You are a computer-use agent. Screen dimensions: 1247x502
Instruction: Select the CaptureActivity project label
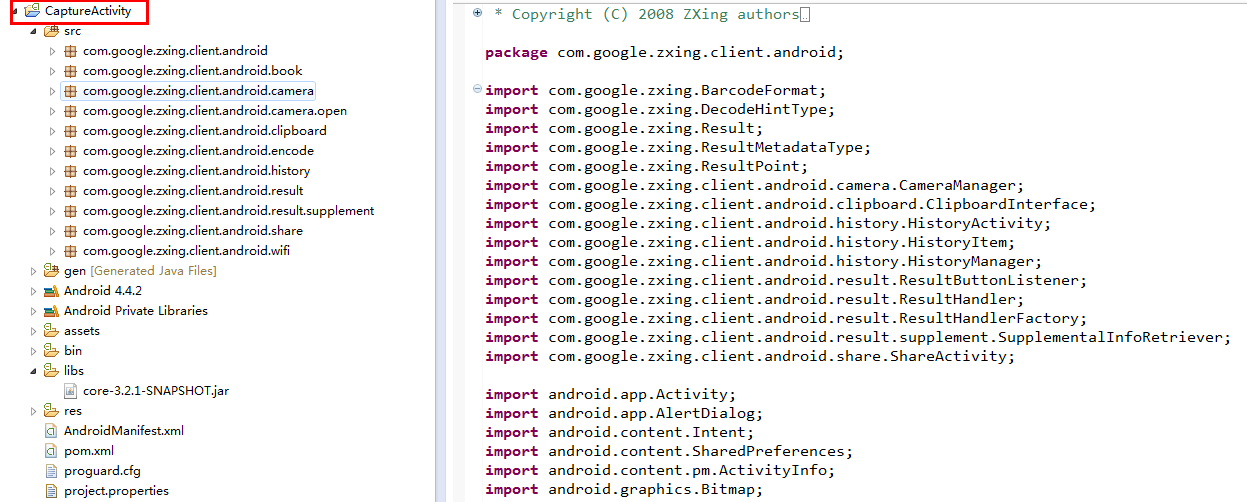pos(88,11)
